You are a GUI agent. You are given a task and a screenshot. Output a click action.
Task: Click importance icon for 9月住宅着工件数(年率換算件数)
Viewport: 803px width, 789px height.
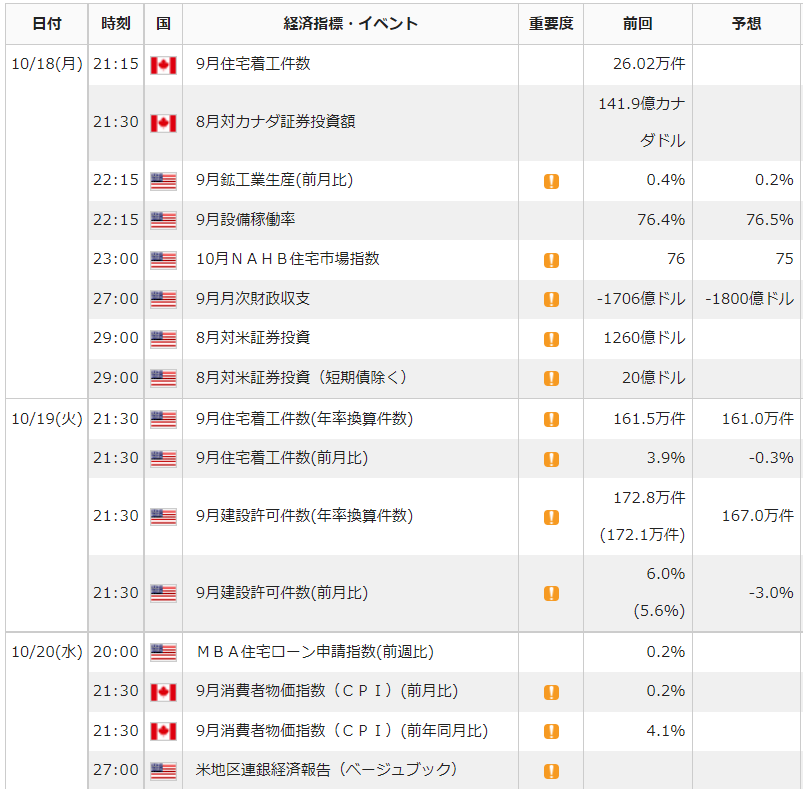pyautogui.click(x=551, y=419)
